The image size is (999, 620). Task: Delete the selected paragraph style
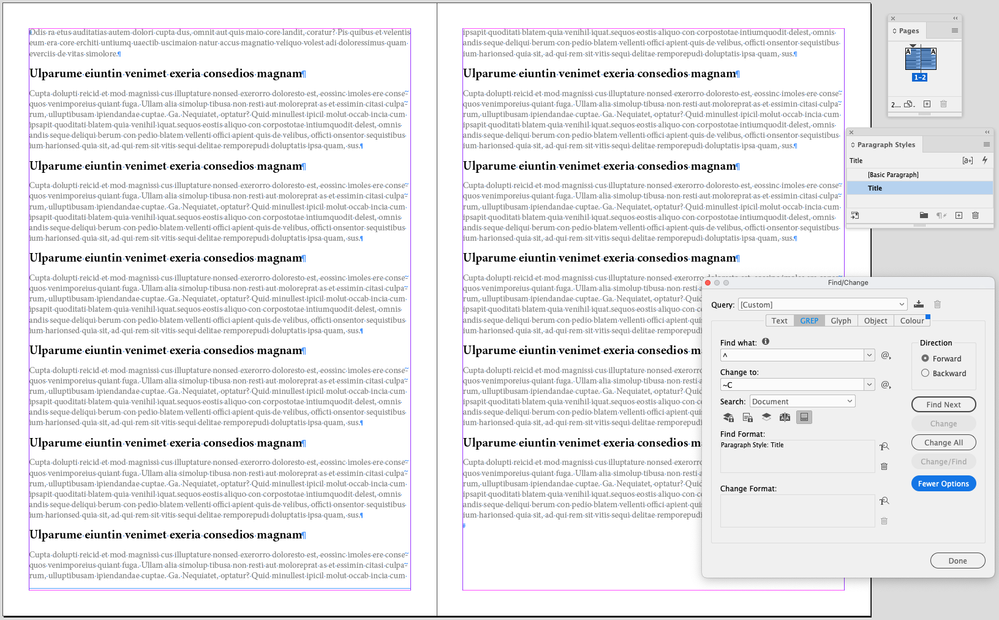(975, 215)
